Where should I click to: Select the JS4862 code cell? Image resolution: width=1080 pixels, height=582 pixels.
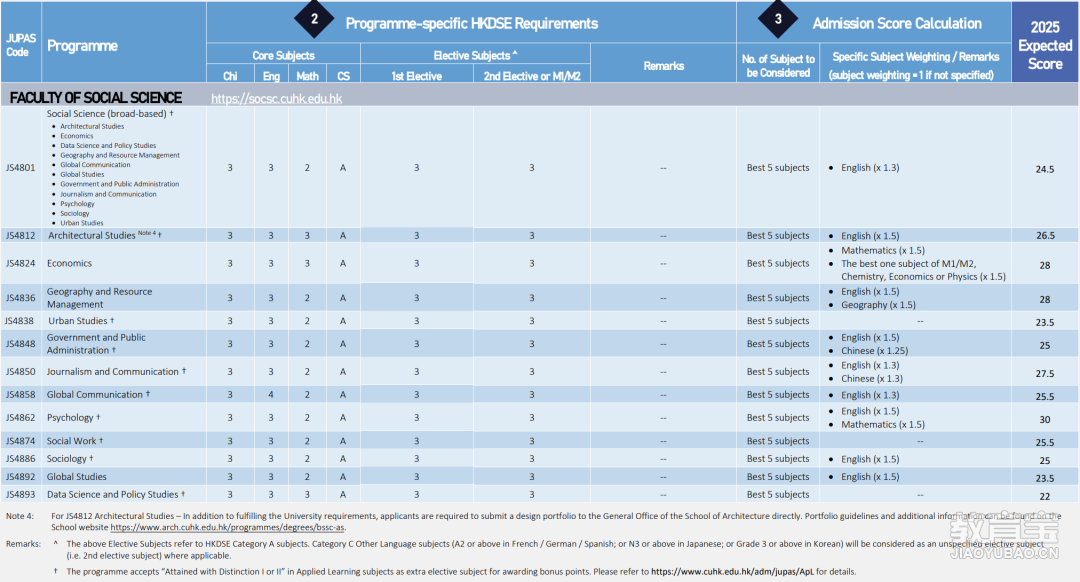(x=21, y=417)
